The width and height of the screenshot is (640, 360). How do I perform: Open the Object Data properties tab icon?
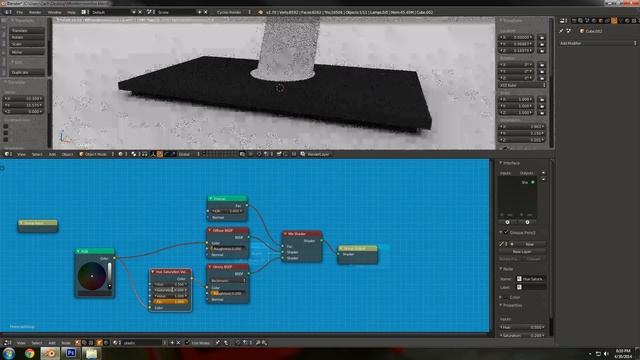coord(621,20)
